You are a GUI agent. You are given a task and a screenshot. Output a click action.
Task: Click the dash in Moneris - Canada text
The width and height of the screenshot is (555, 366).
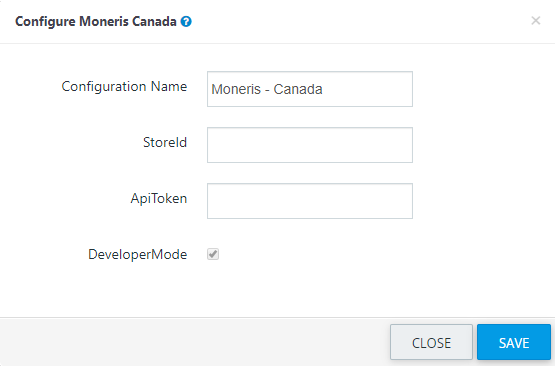[267, 90]
